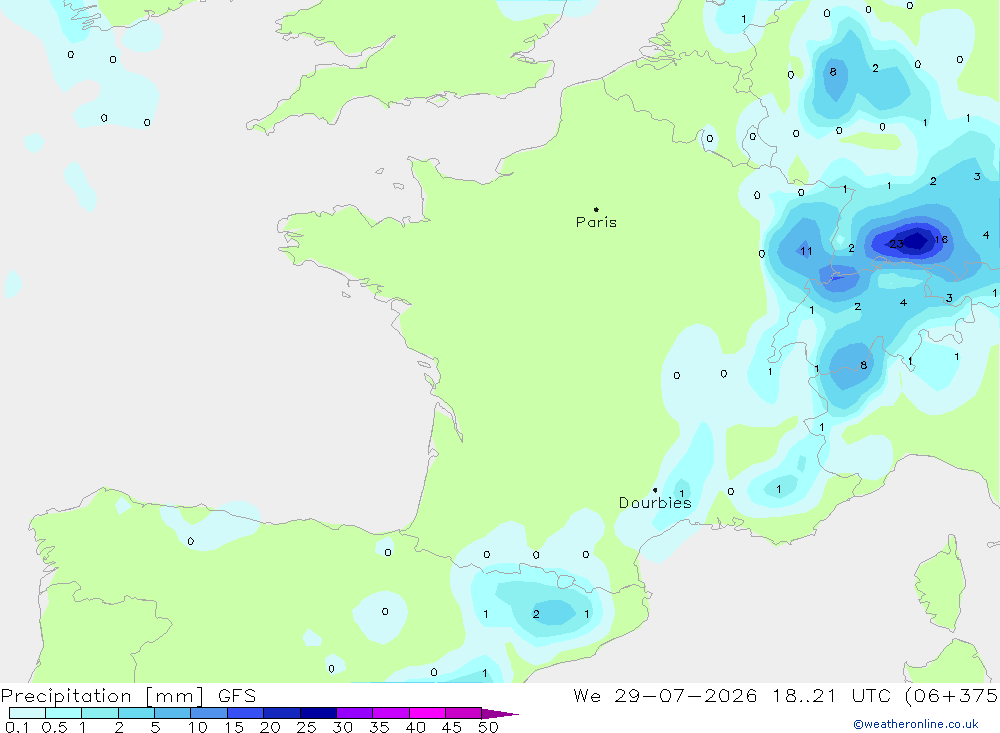Screen dimensions: 1000x733
Task: Pick the 0.1–0.5 palest cyan legend swatch
Action: [x=27, y=713]
